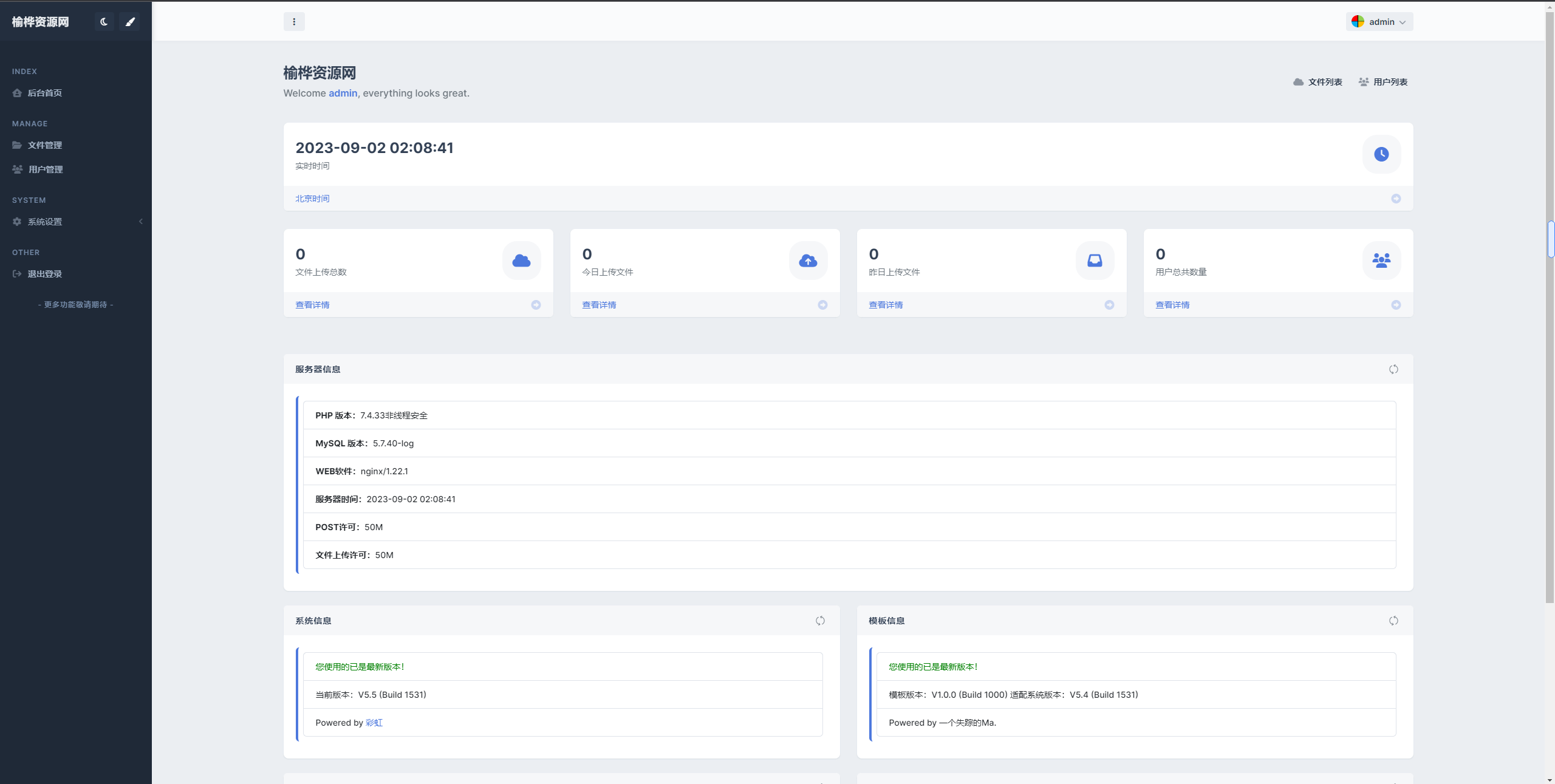Open theme customizer with the brush icon
Image resolution: width=1555 pixels, height=784 pixels.
[x=130, y=22]
